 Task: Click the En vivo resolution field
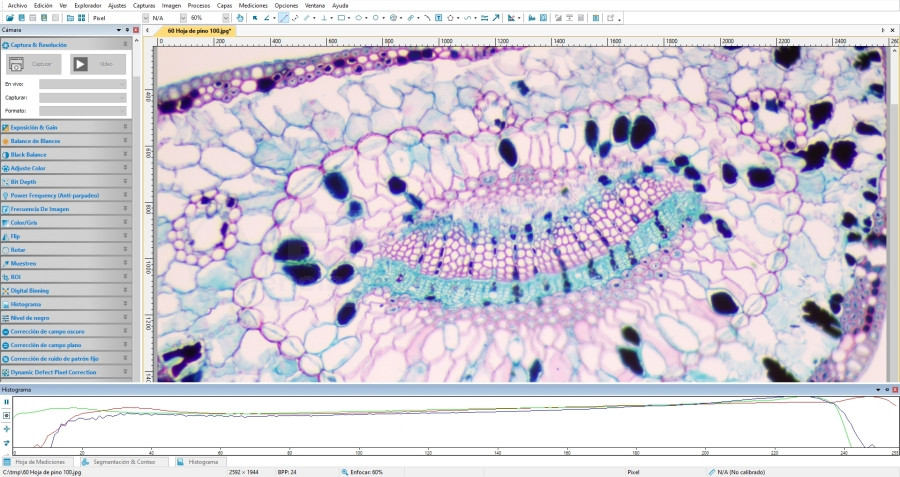pos(82,84)
